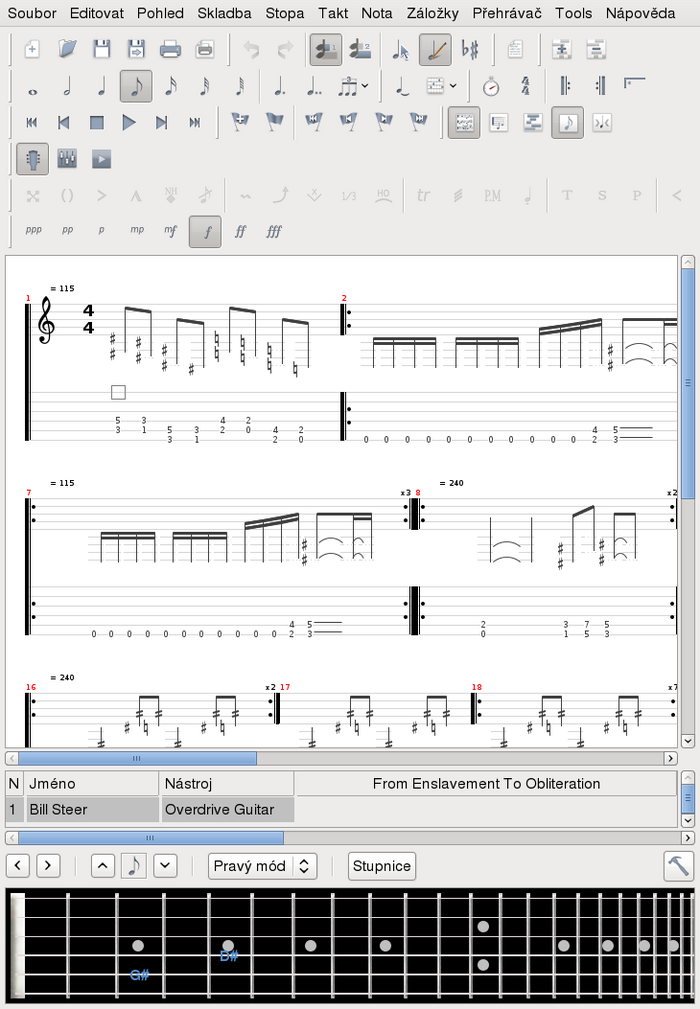Toggle sharp/flat natural mode
700x1009 pixels.
[470, 50]
